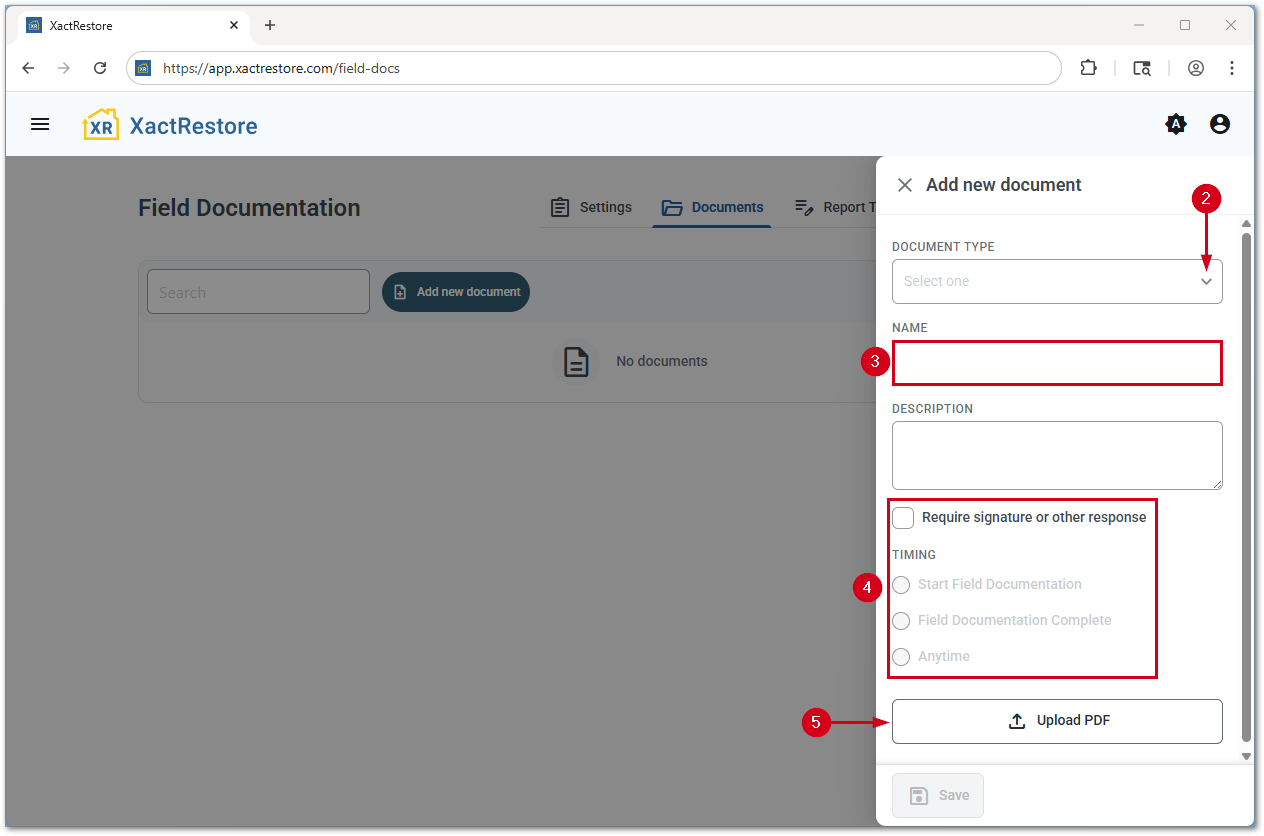
Task: Expand the Document Type dropdown
Action: coord(1056,282)
